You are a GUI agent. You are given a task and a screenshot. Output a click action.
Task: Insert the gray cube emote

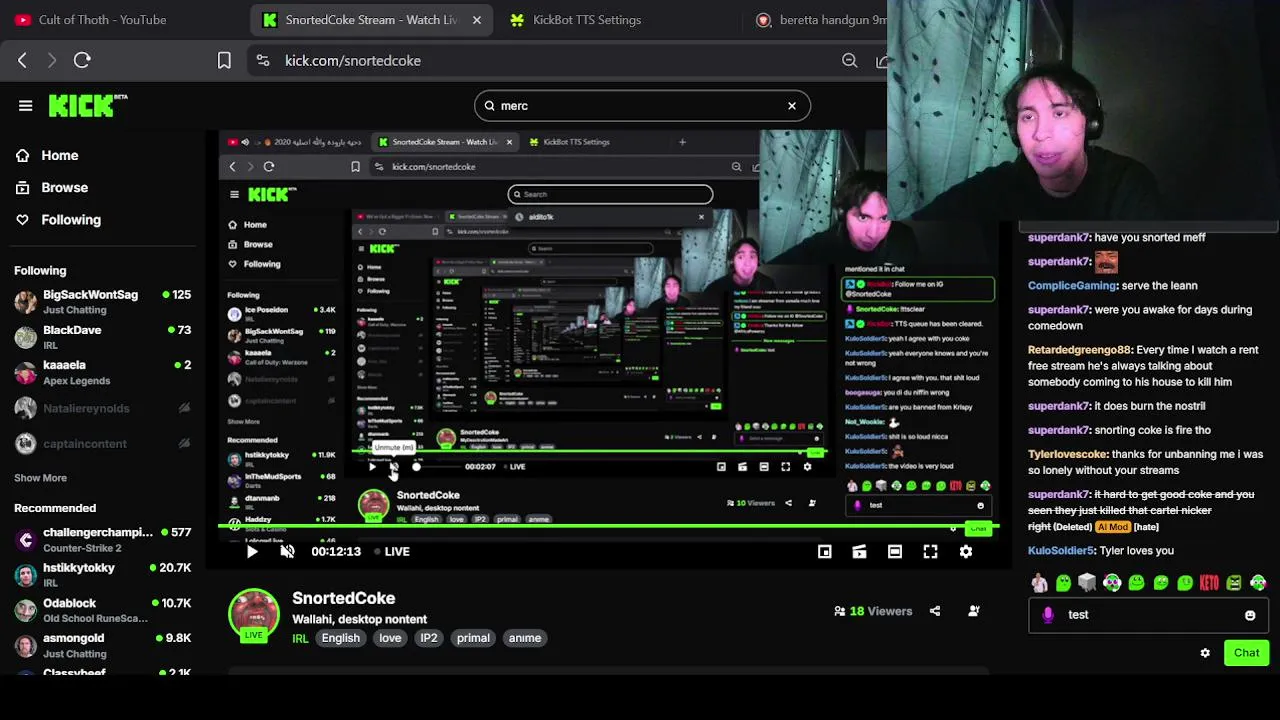click(1087, 582)
